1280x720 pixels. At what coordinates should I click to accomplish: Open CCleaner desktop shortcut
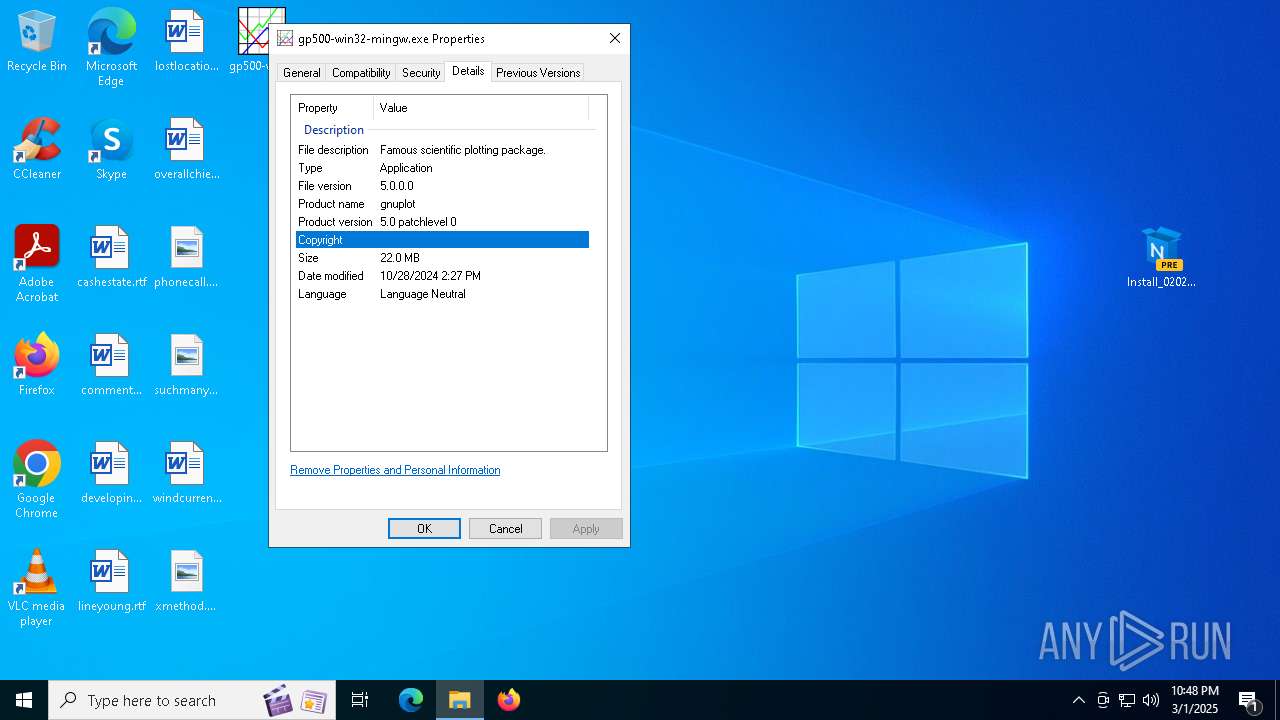click(x=37, y=149)
